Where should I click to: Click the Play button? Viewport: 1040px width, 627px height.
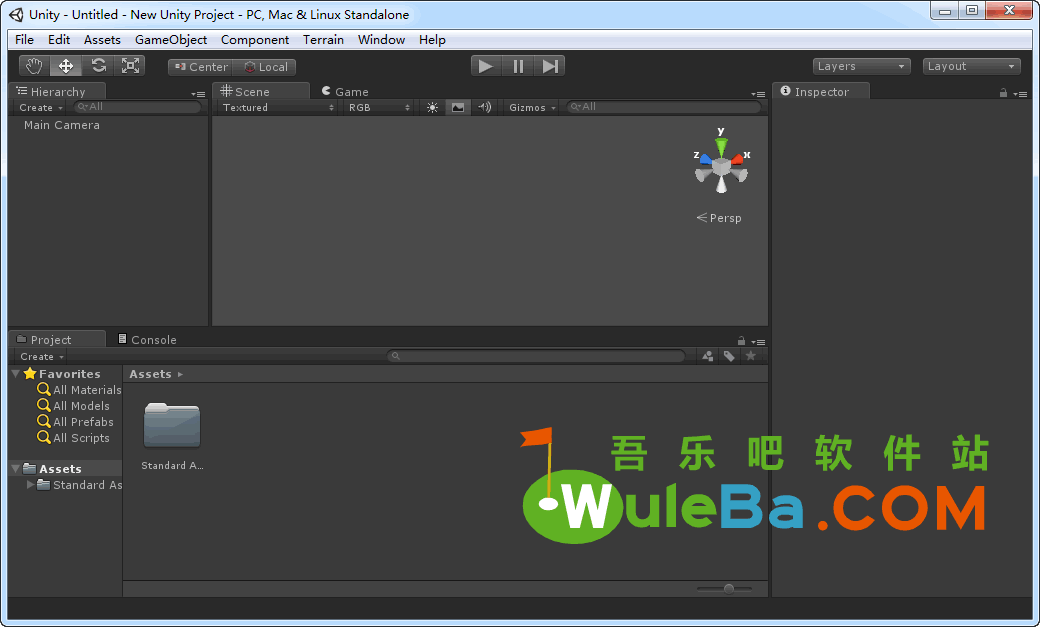pyautogui.click(x=486, y=66)
